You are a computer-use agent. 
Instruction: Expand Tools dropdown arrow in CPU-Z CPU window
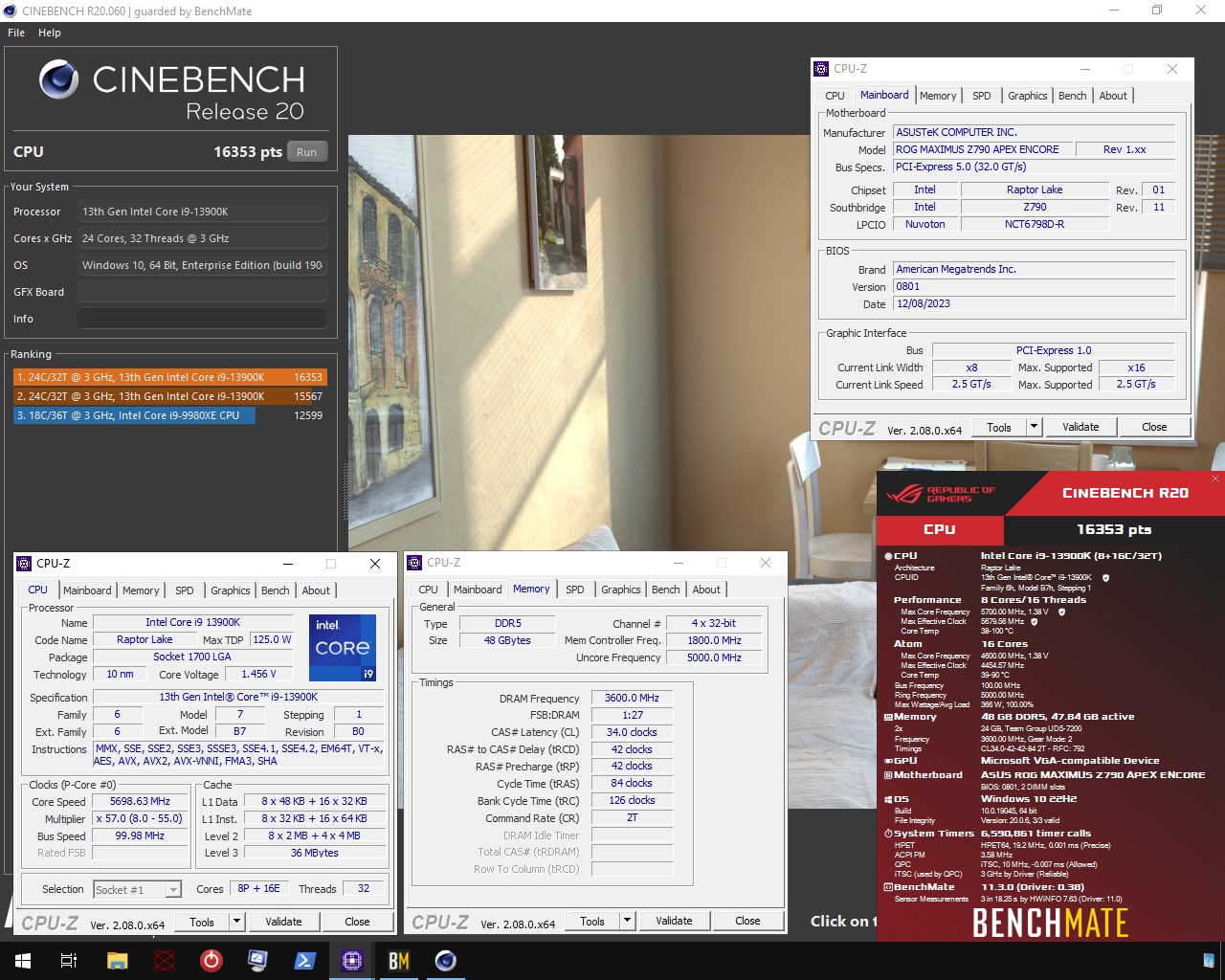(236, 922)
